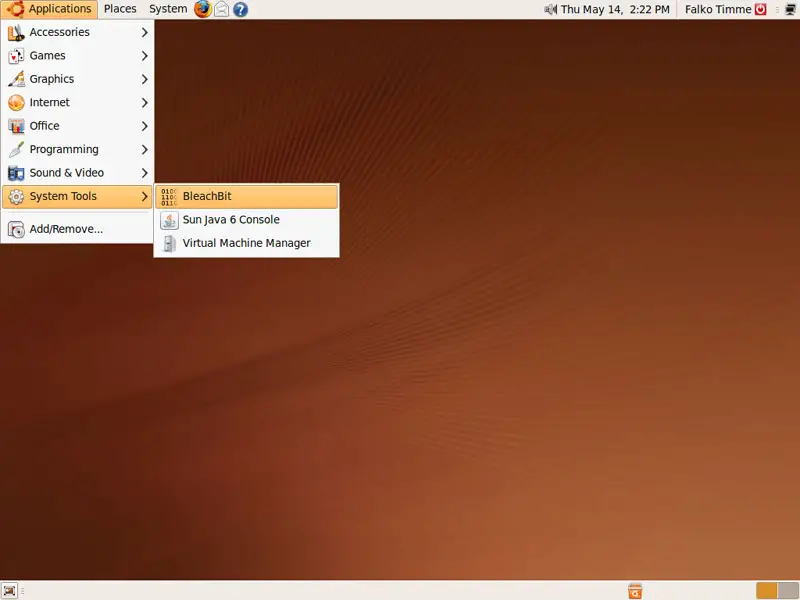This screenshot has width=800, height=600.
Task: Open the Applications menu
Action: pos(49,9)
